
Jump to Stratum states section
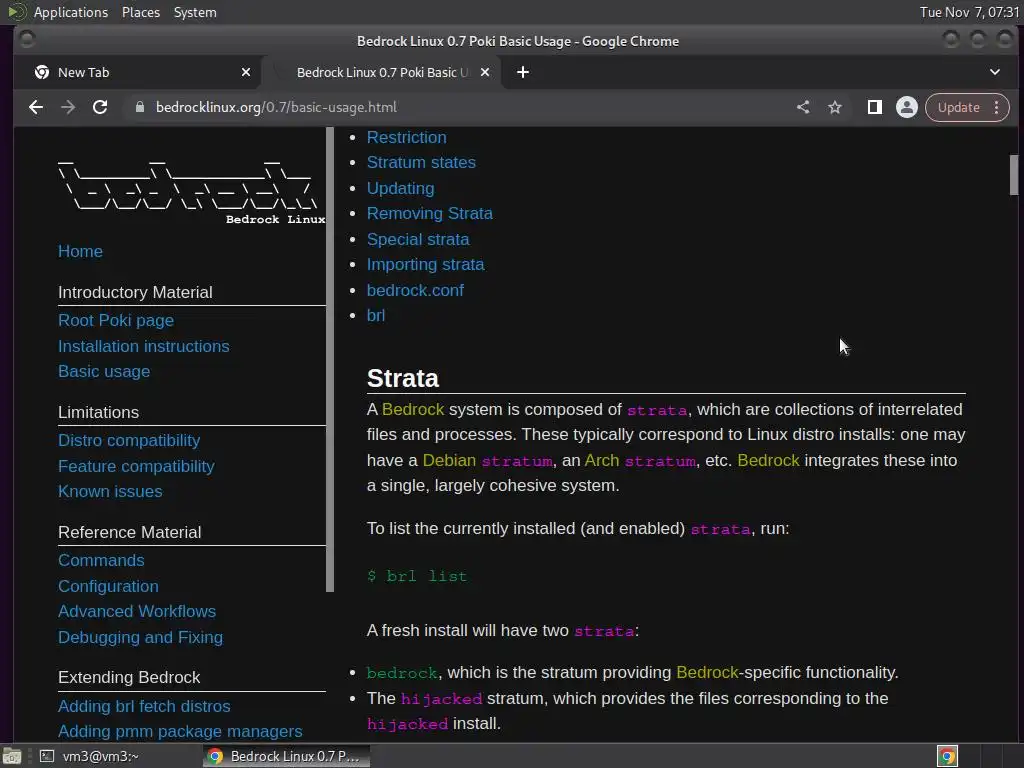421,163
